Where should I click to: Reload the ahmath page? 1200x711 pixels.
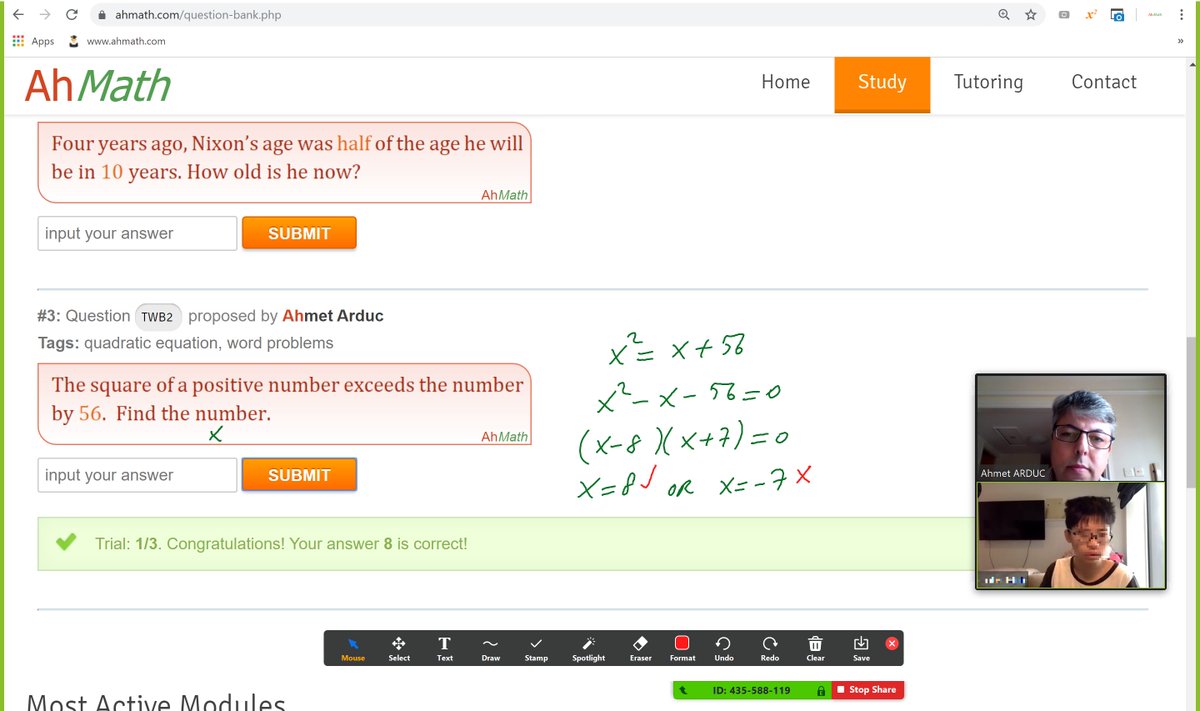click(x=72, y=15)
